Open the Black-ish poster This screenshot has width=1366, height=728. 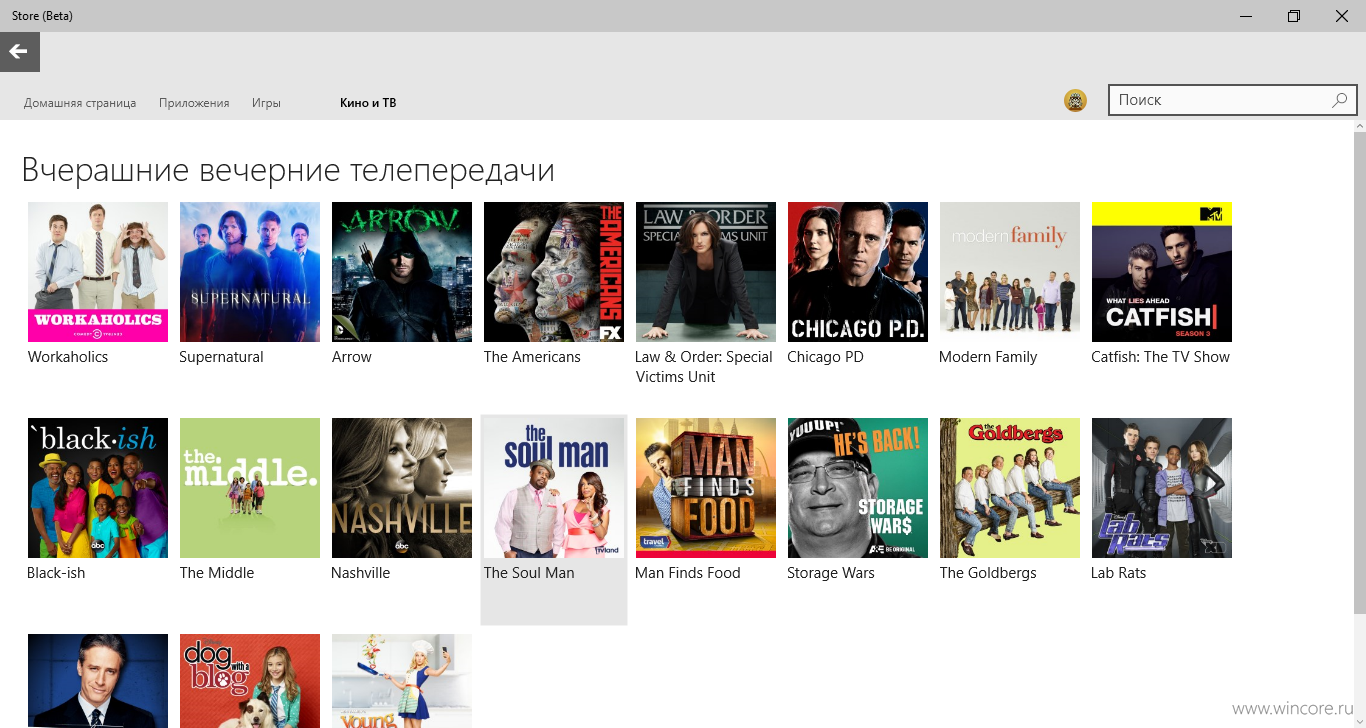click(98, 488)
